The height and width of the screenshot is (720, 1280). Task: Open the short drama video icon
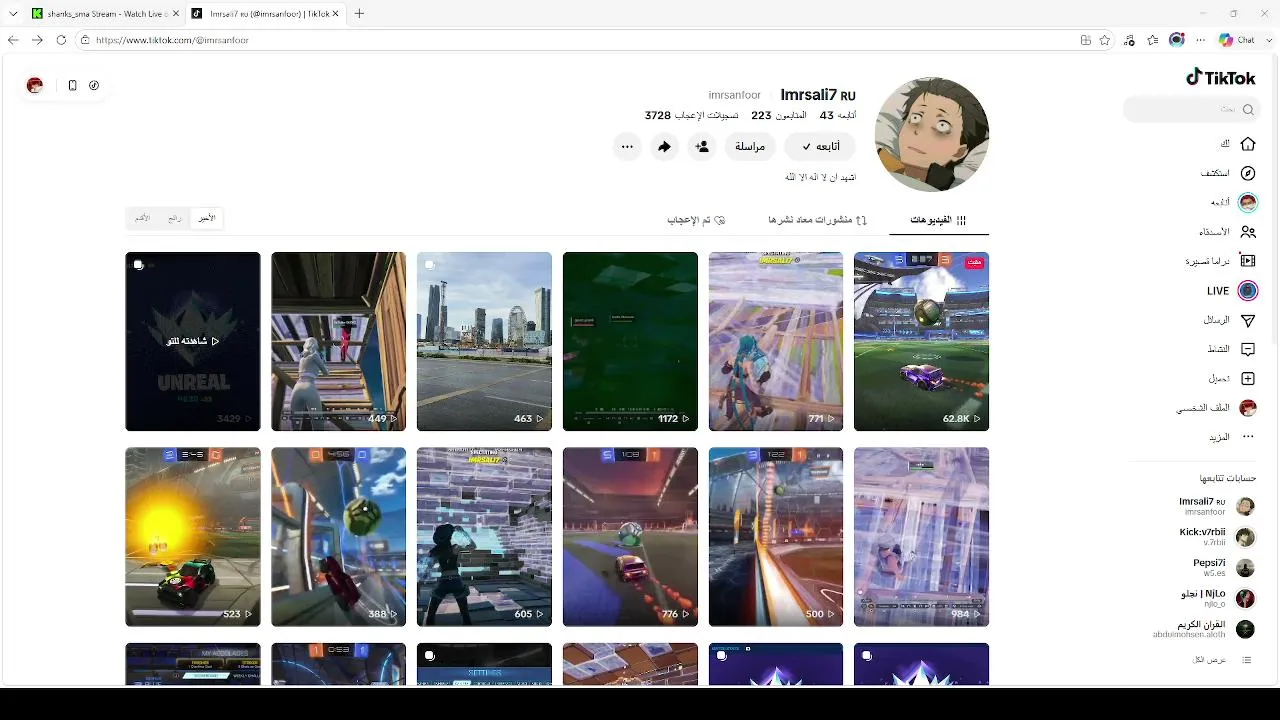1247,261
